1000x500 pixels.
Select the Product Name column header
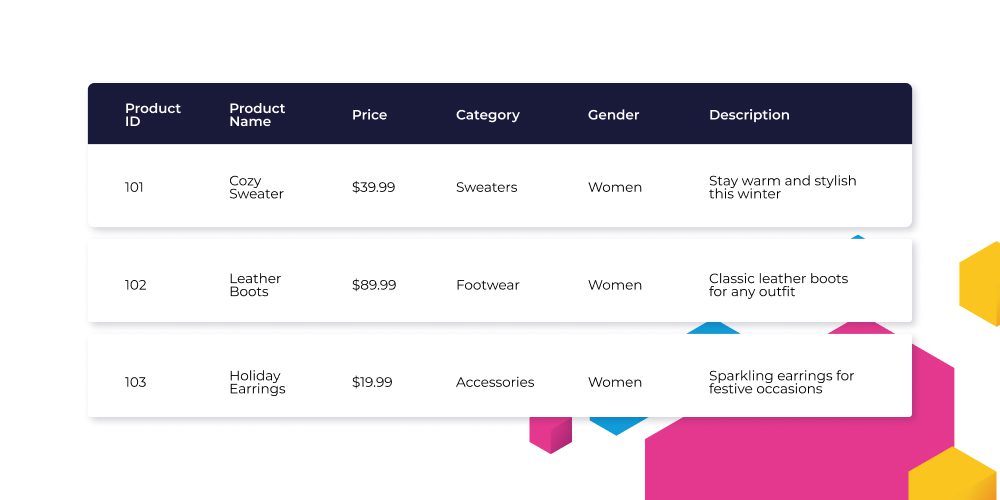tap(257, 115)
